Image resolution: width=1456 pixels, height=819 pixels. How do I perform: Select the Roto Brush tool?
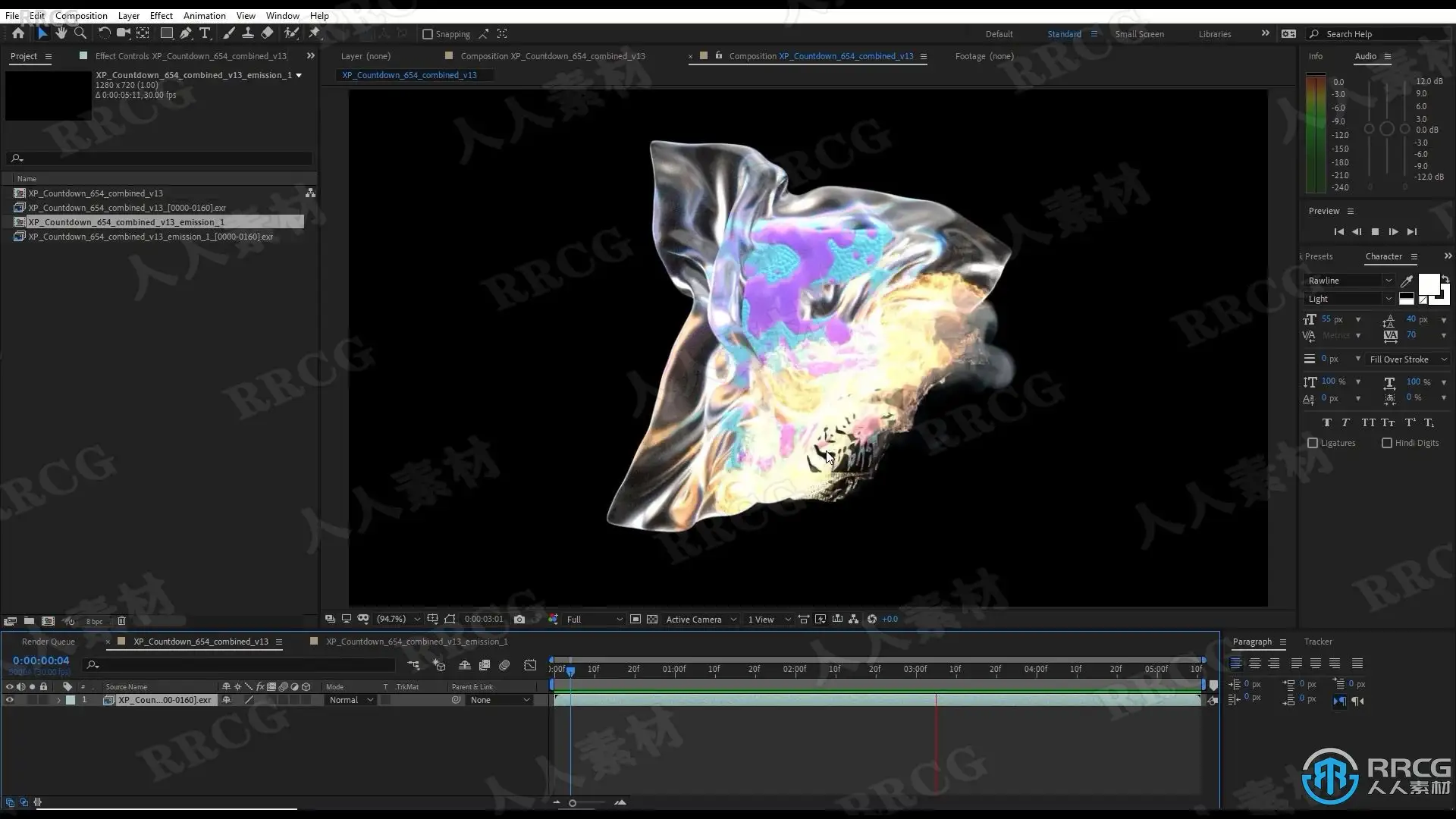point(291,33)
